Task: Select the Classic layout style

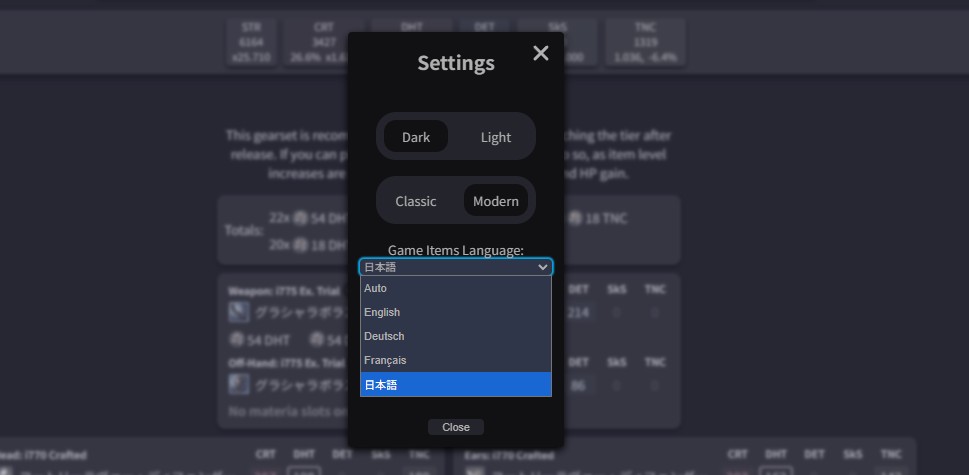Action: [416, 201]
